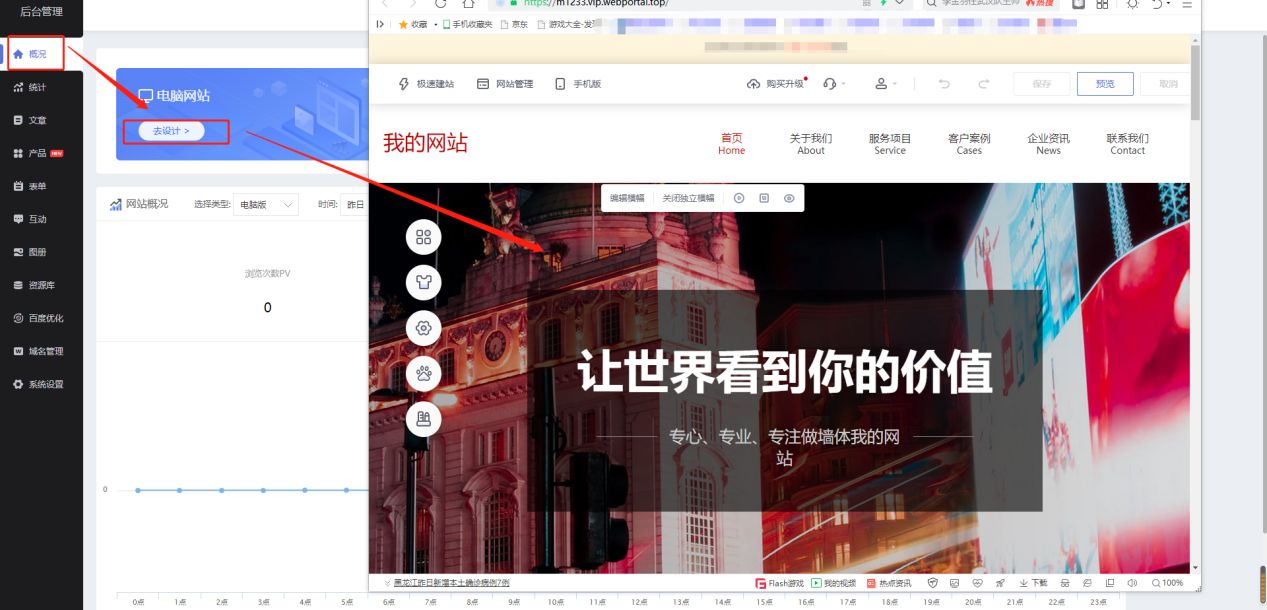Click the undo arrow in editor toolbar
Image resolution: width=1267 pixels, height=610 pixels.
point(944,84)
